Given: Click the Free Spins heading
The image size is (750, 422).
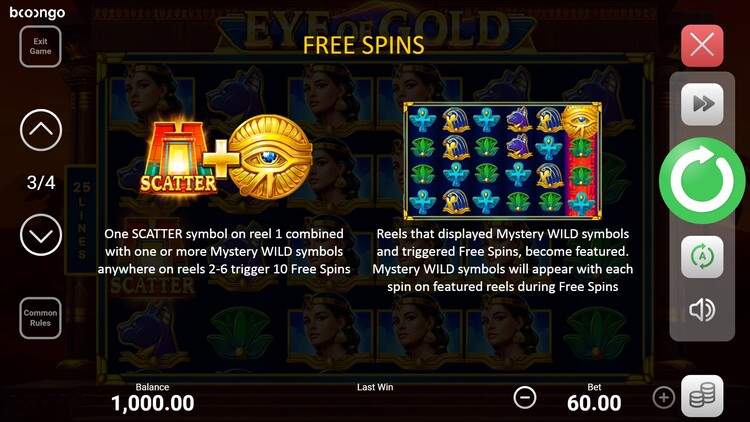Looking at the screenshot, I should pos(364,45).
